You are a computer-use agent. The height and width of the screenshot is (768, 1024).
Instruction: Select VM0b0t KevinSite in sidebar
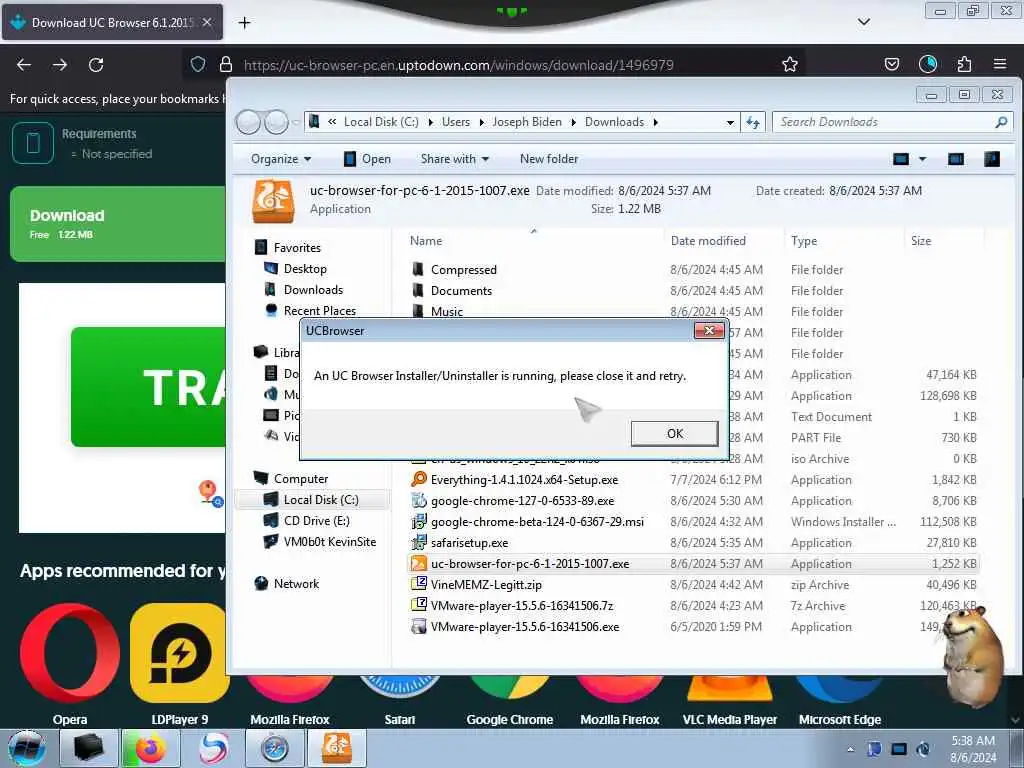point(329,541)
